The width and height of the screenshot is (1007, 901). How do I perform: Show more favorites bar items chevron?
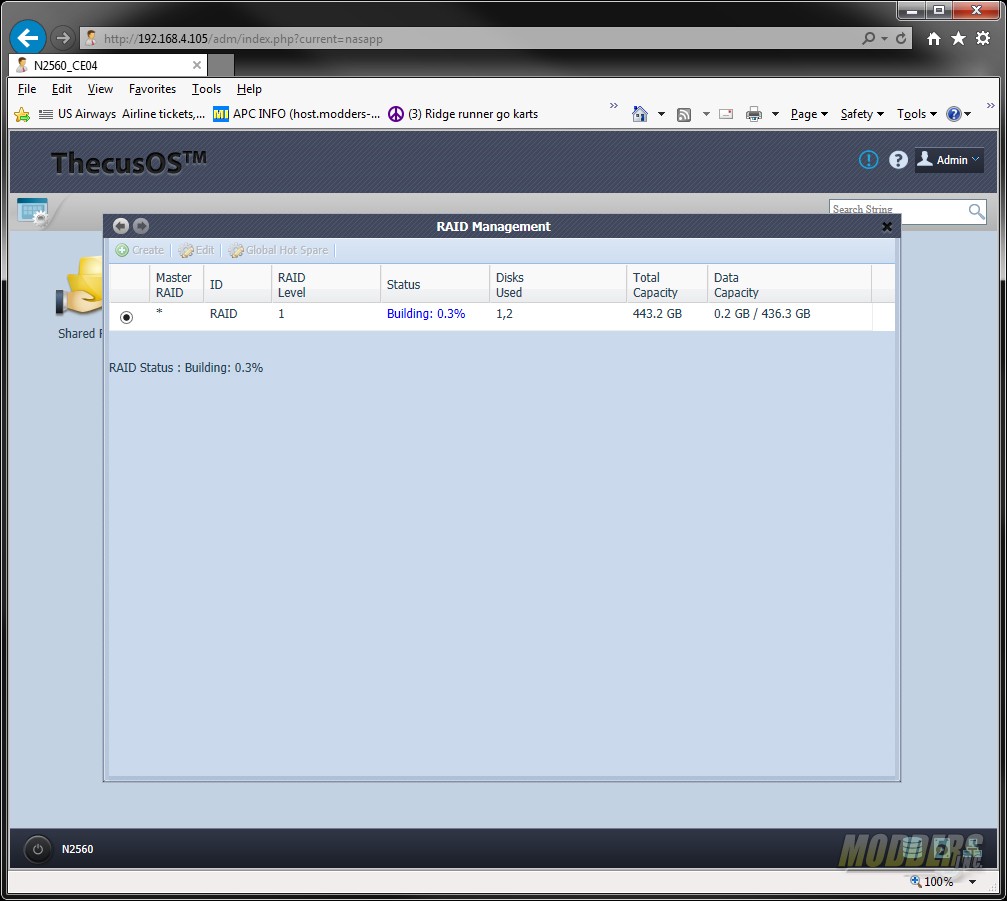613,105
